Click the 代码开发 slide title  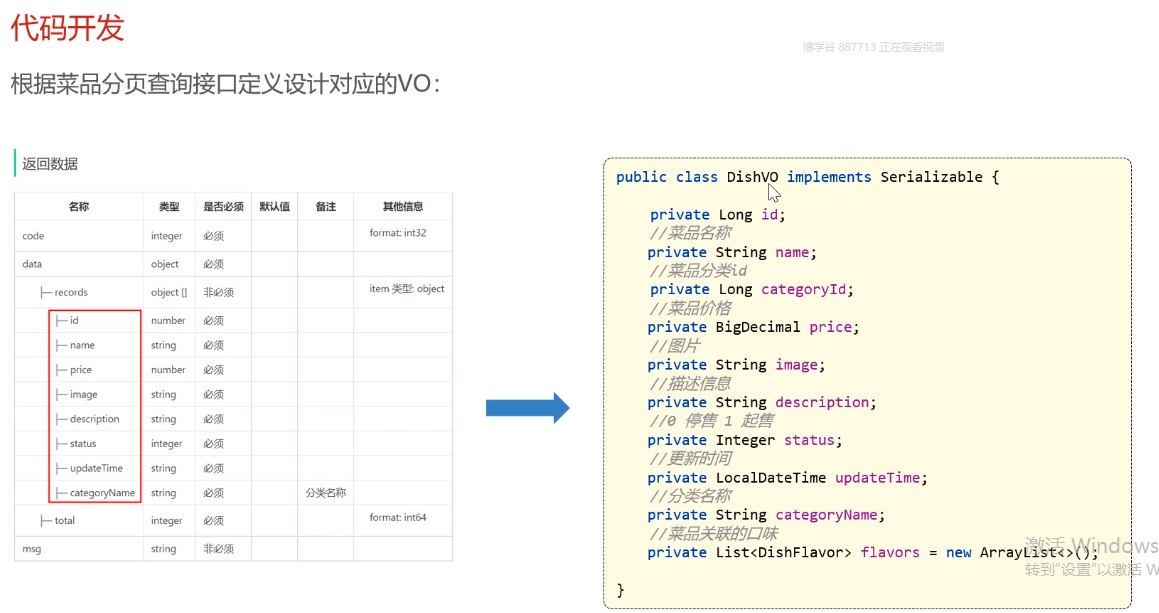[x=67, y=27]
